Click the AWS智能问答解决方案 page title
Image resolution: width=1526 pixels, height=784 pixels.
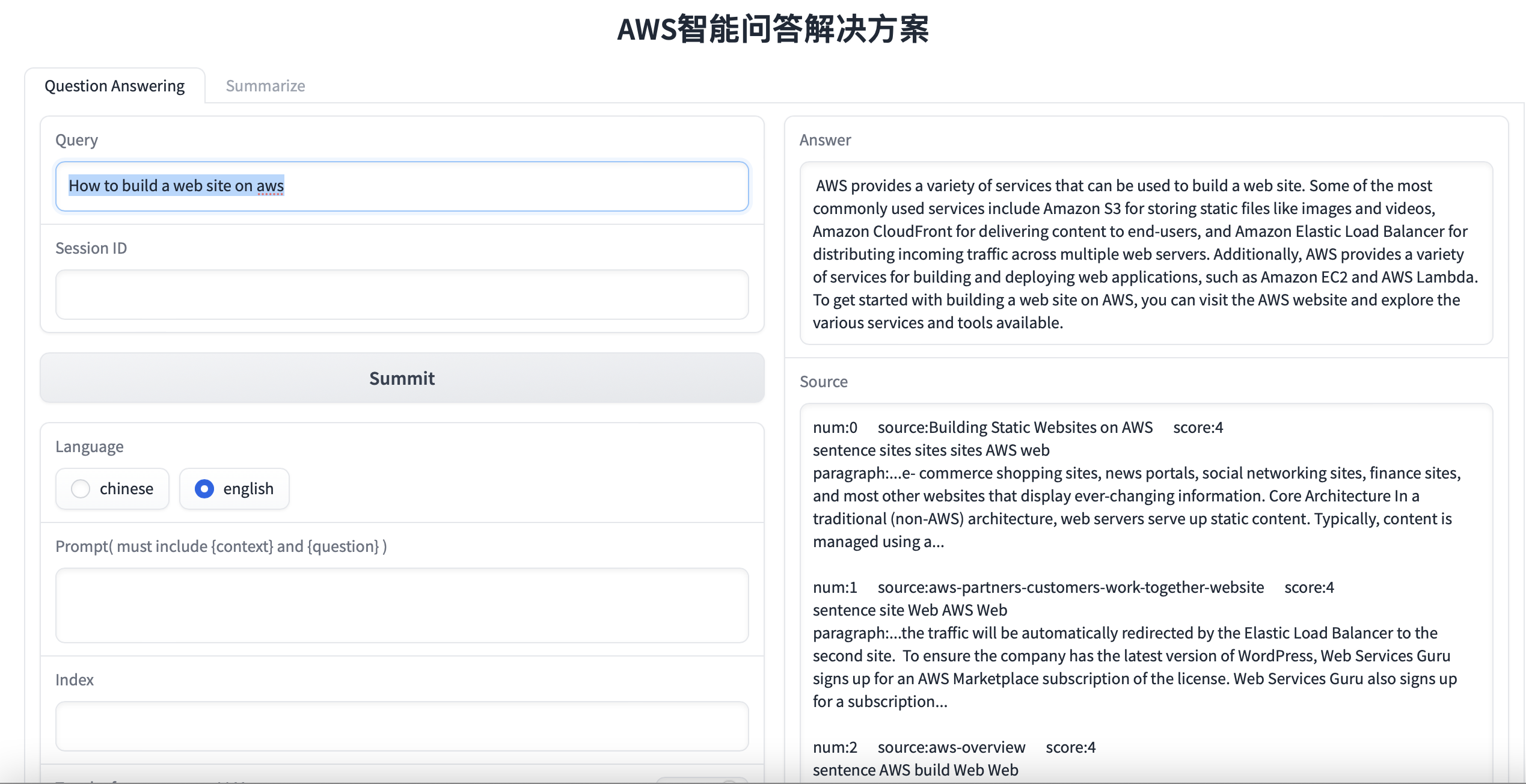click(x=773, y=29)
